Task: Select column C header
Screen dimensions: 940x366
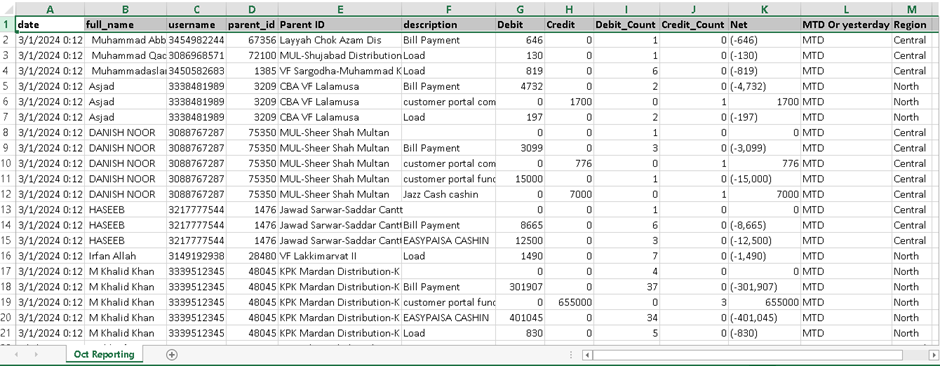Action: tap(196, 9)
